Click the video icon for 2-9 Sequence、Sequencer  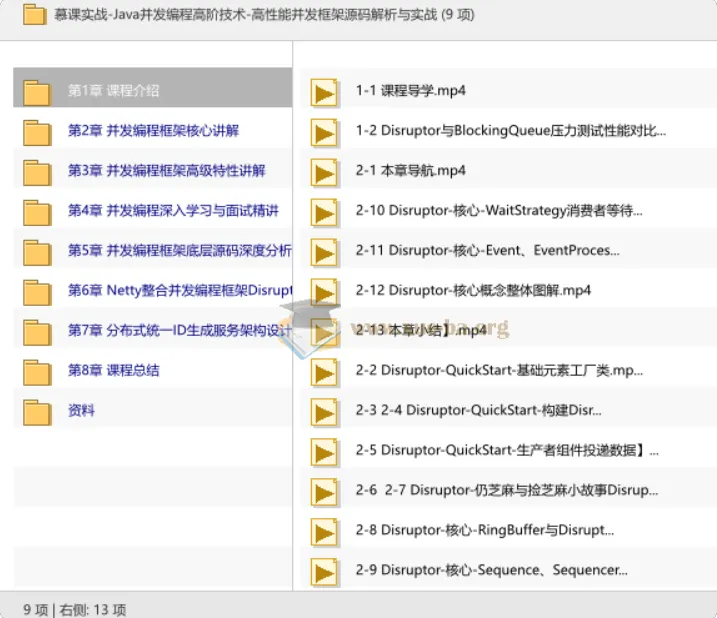[325, 573]
